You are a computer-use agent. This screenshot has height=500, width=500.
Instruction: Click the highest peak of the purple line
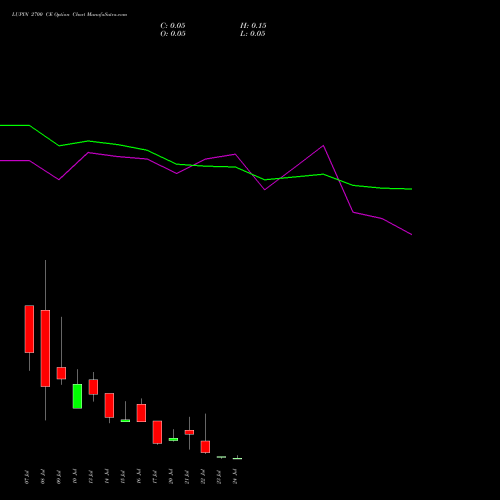point(323,146)
